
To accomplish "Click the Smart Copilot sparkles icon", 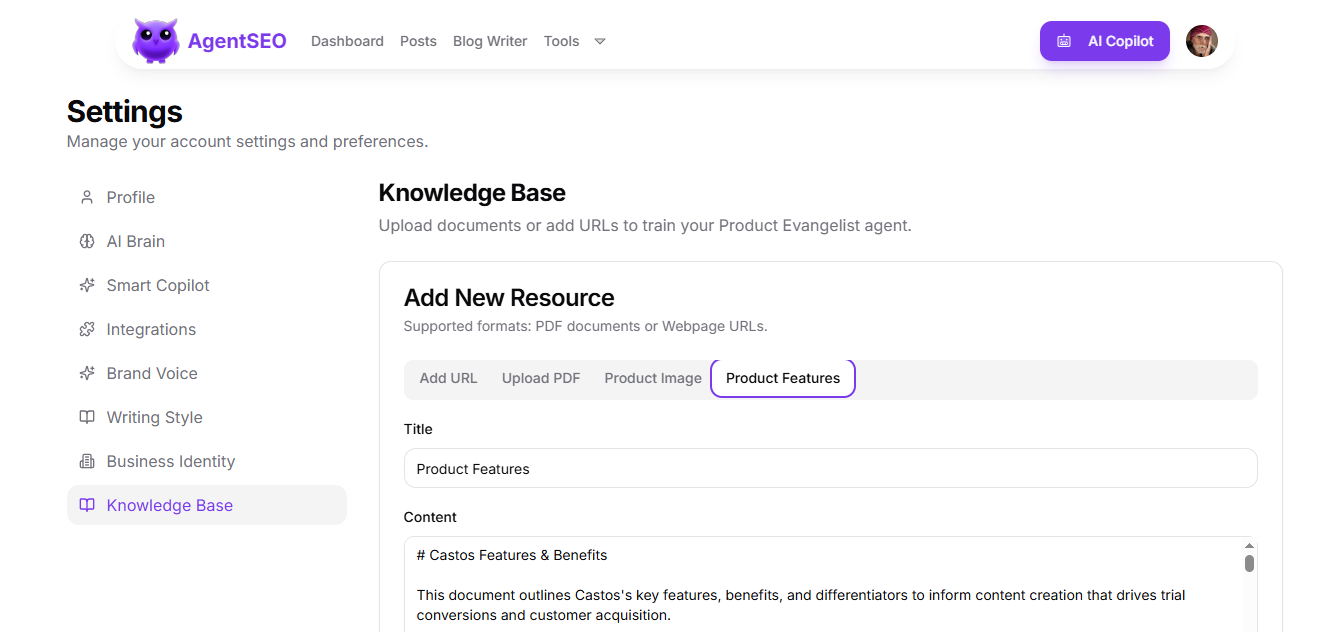I will [x=87, y=285].
